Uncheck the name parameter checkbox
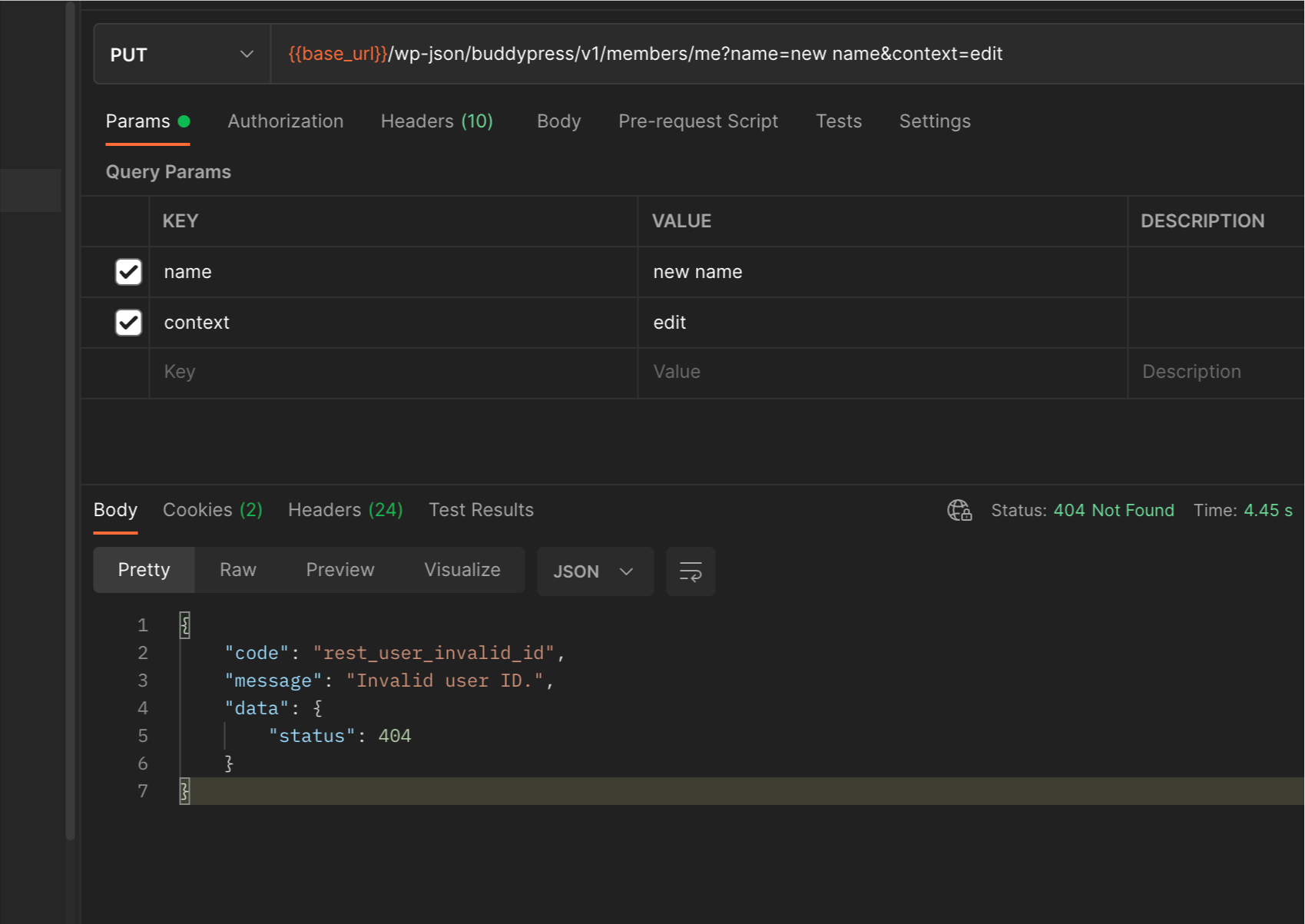The width and height of the screenshot is (1305, 924). point(128,272)
